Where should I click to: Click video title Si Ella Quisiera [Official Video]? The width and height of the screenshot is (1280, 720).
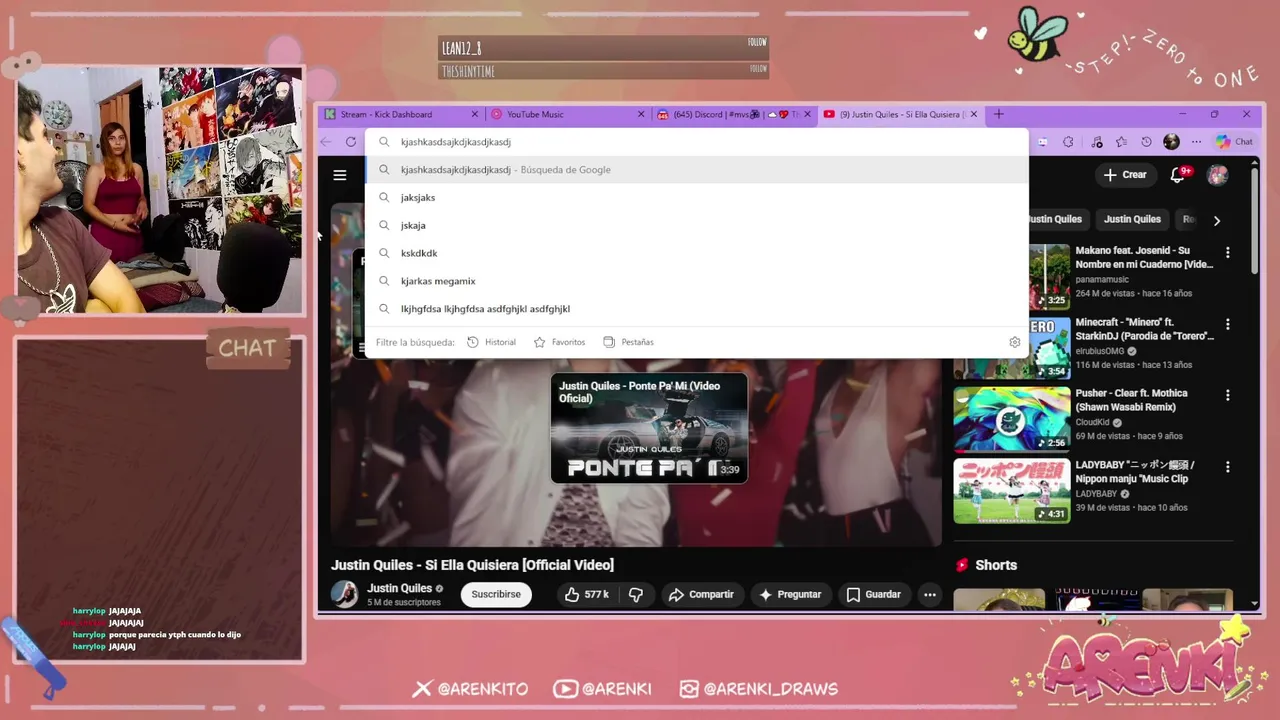472,565
